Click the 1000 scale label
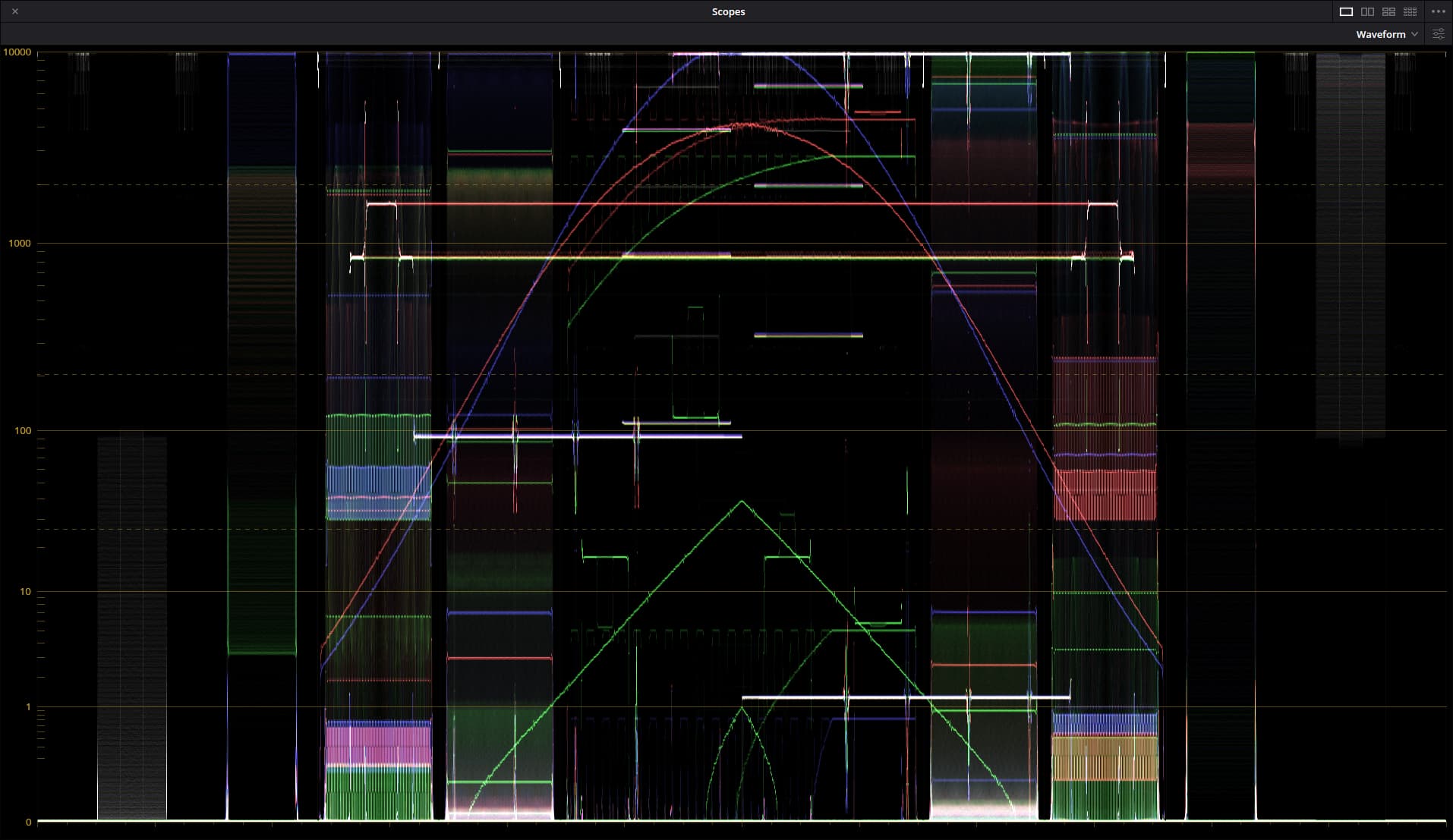The image size is (1453, 840). (x=20, y=244)
